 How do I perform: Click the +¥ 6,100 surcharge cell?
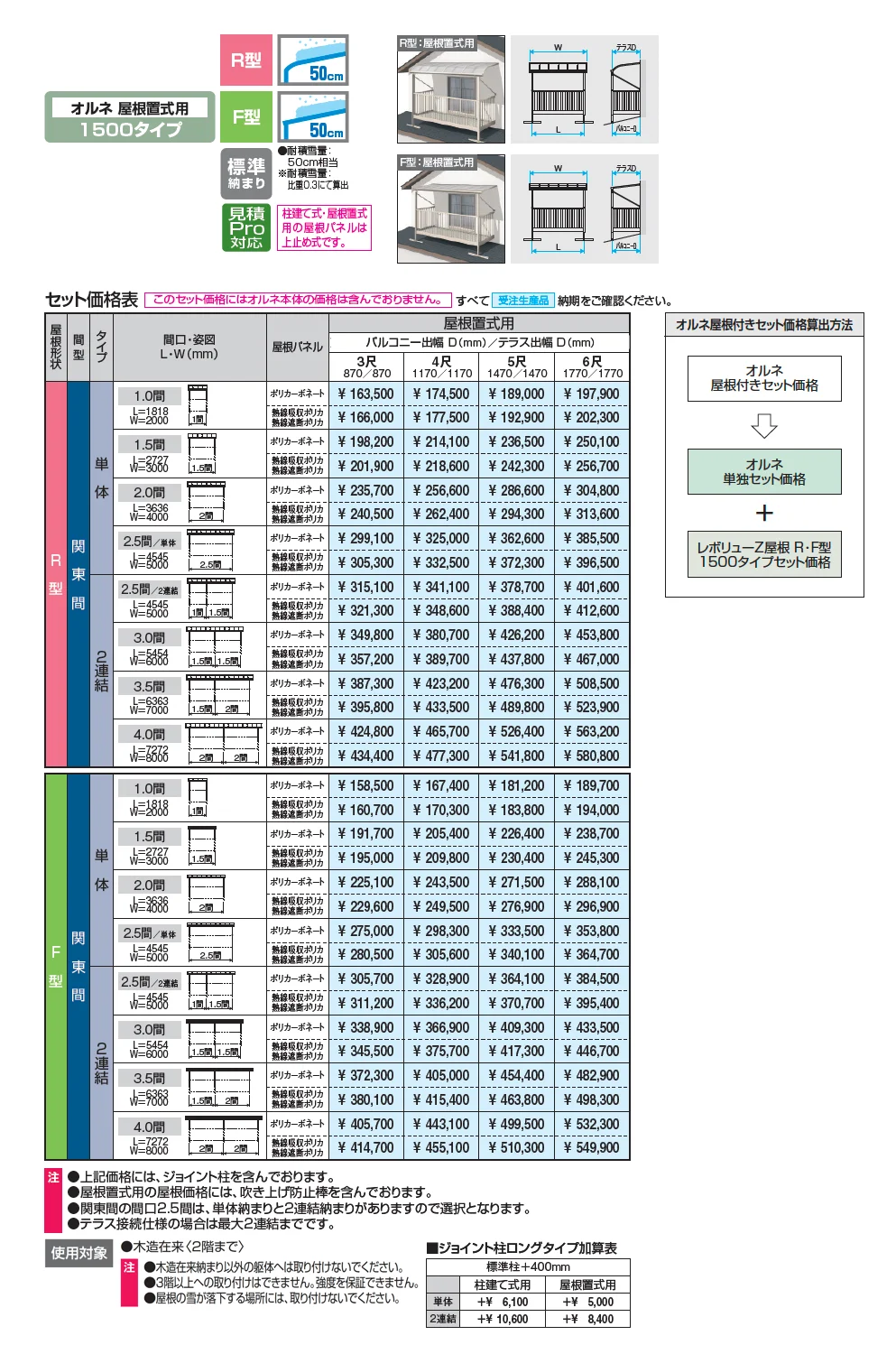click(x=503, y=1302)
